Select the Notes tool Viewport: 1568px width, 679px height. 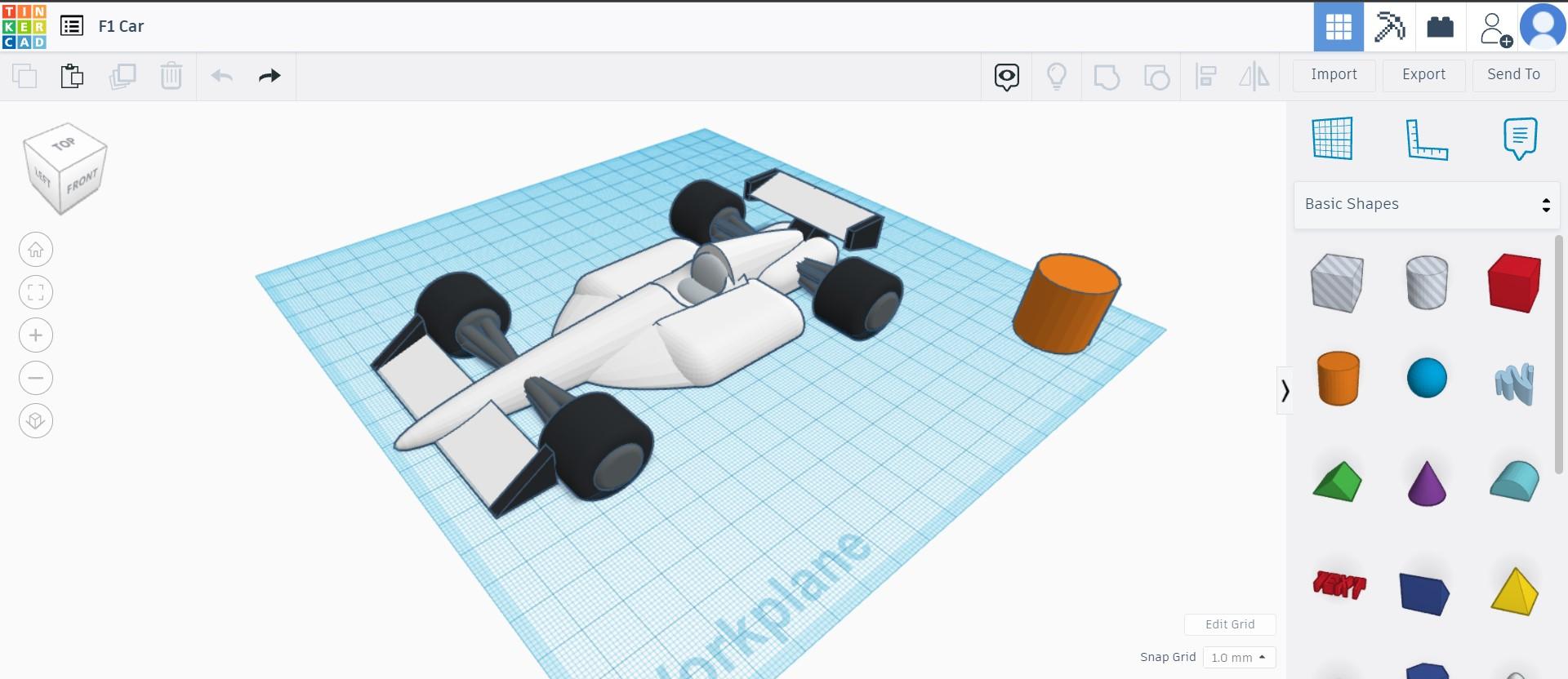pyautogui.click(x=1520, y=139)
